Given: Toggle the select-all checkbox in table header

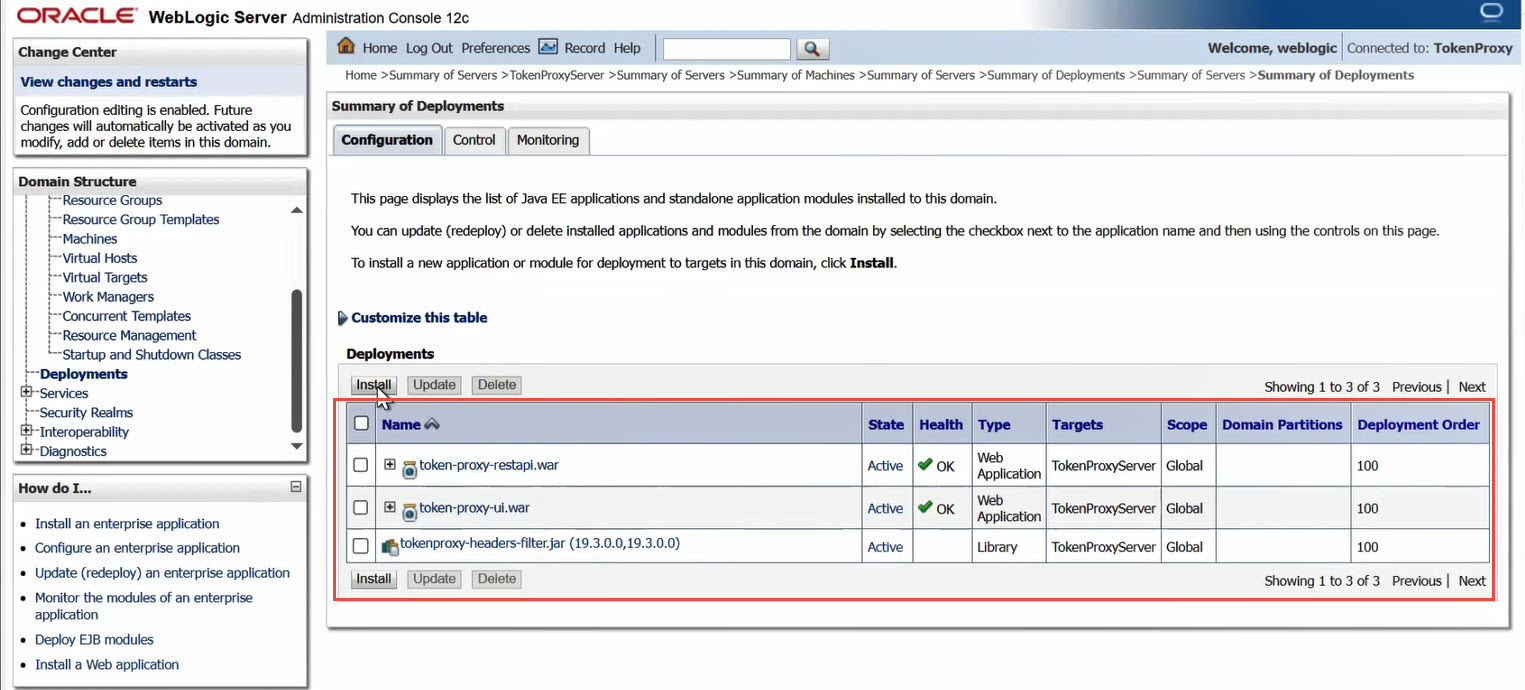Looking at the screenshot, I should (x=361, y=424).
